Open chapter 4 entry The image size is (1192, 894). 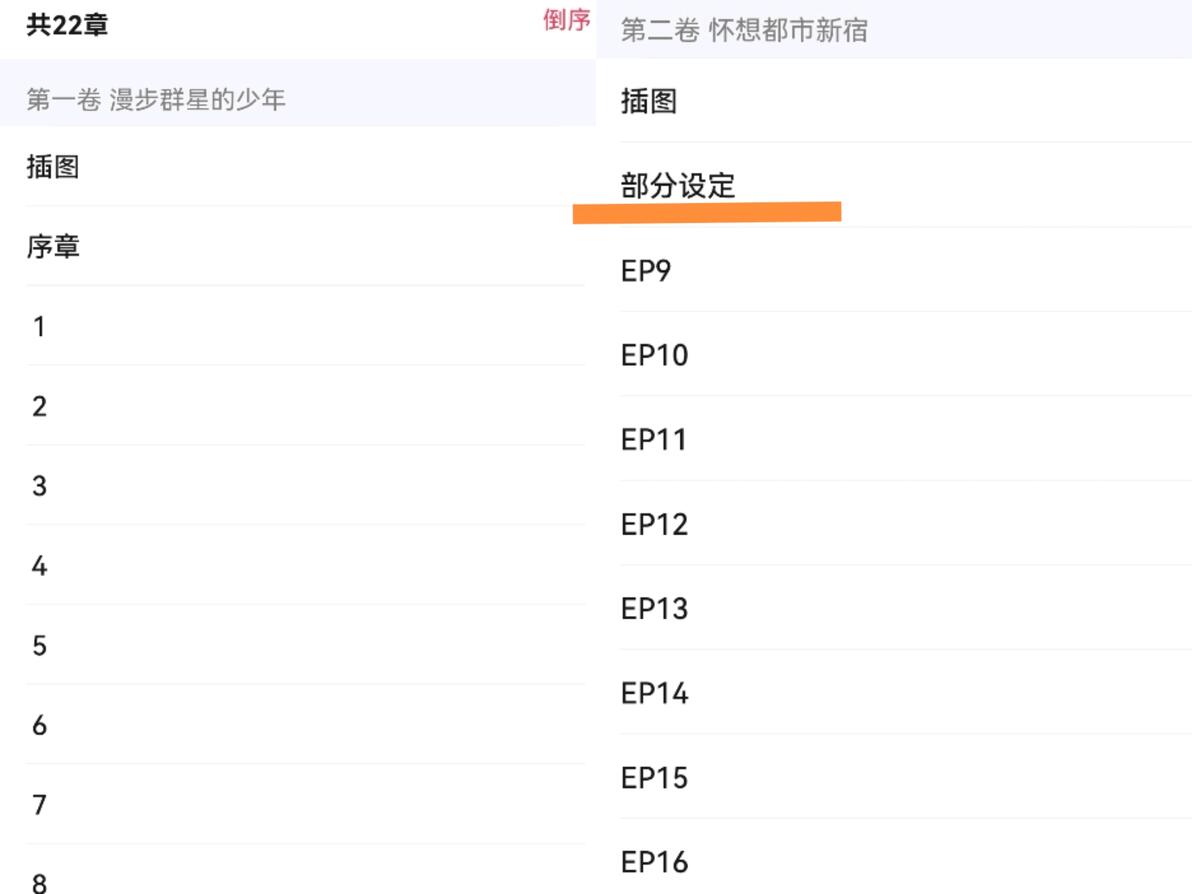(305, 566)
